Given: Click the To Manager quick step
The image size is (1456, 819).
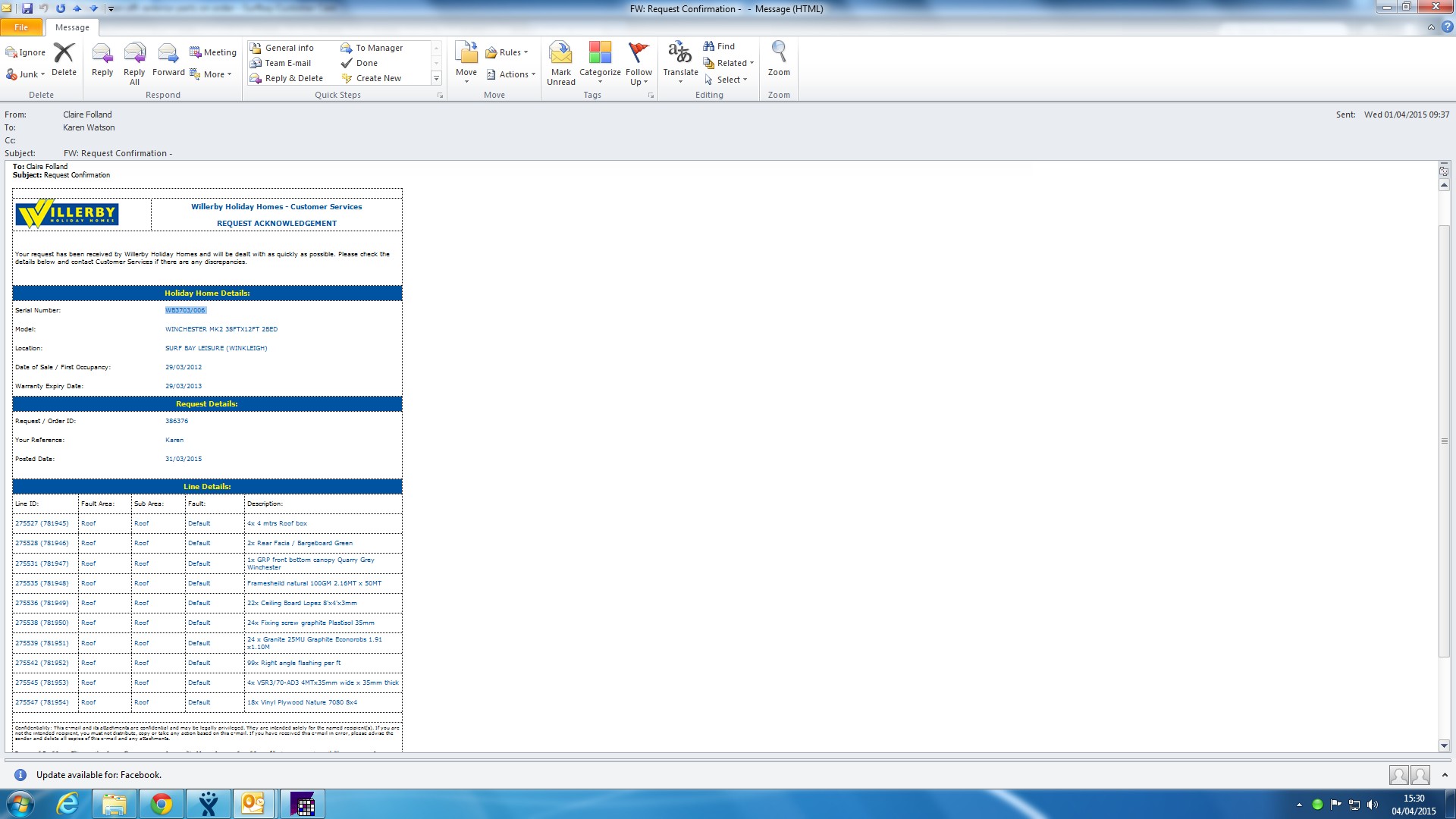Looking at the screenshot, I should (x=372, y=48).
